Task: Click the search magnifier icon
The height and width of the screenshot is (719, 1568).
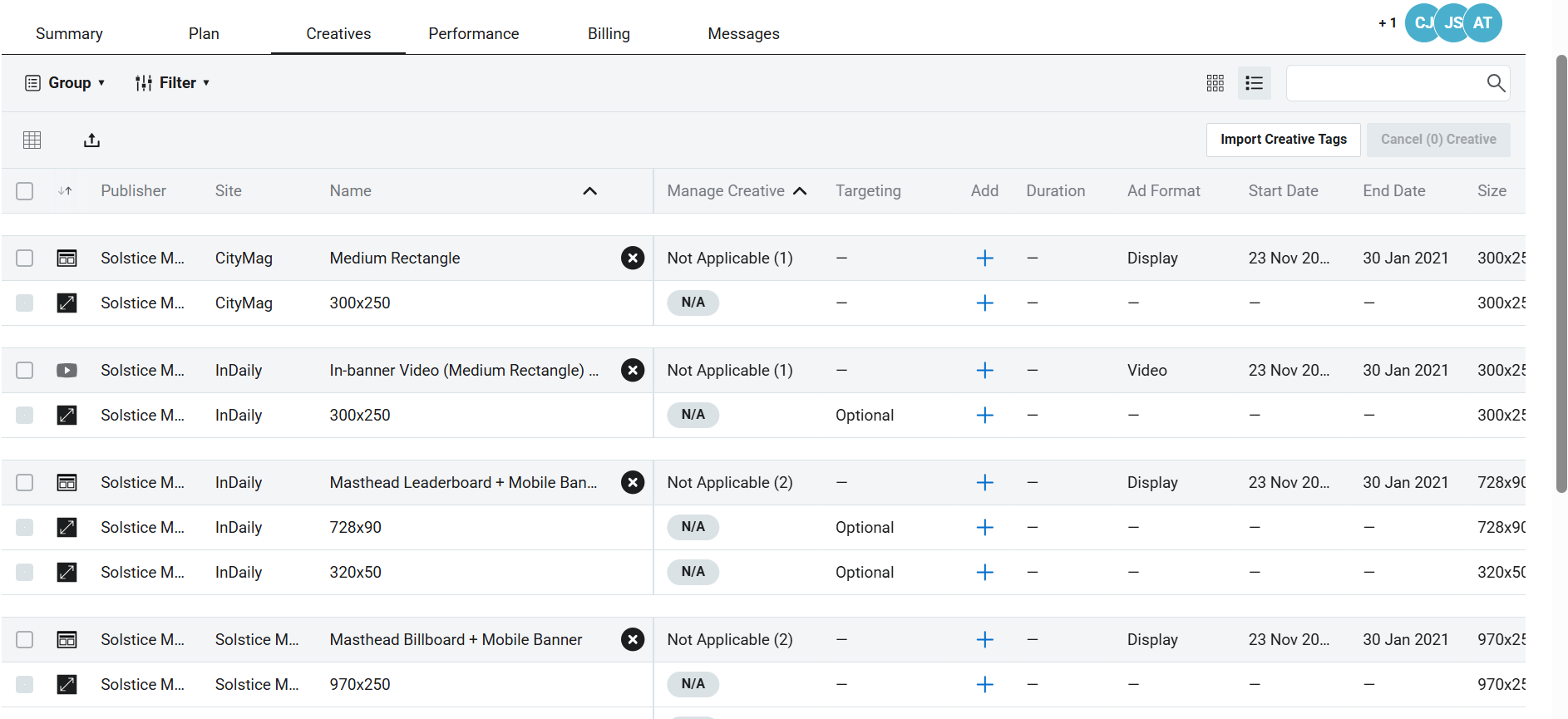Action: tap(1496, 83)
